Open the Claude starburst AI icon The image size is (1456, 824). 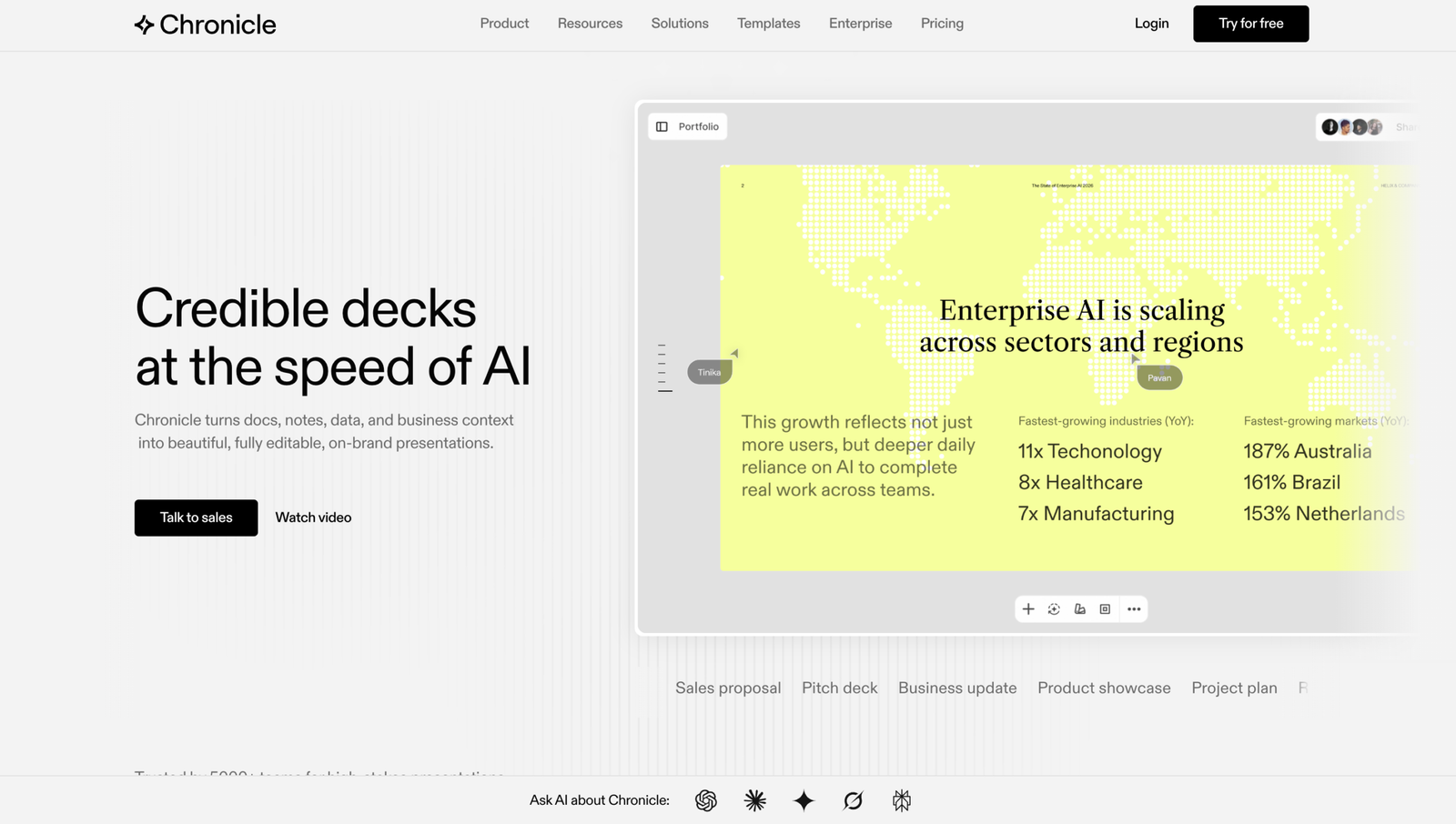coord(755,800)
